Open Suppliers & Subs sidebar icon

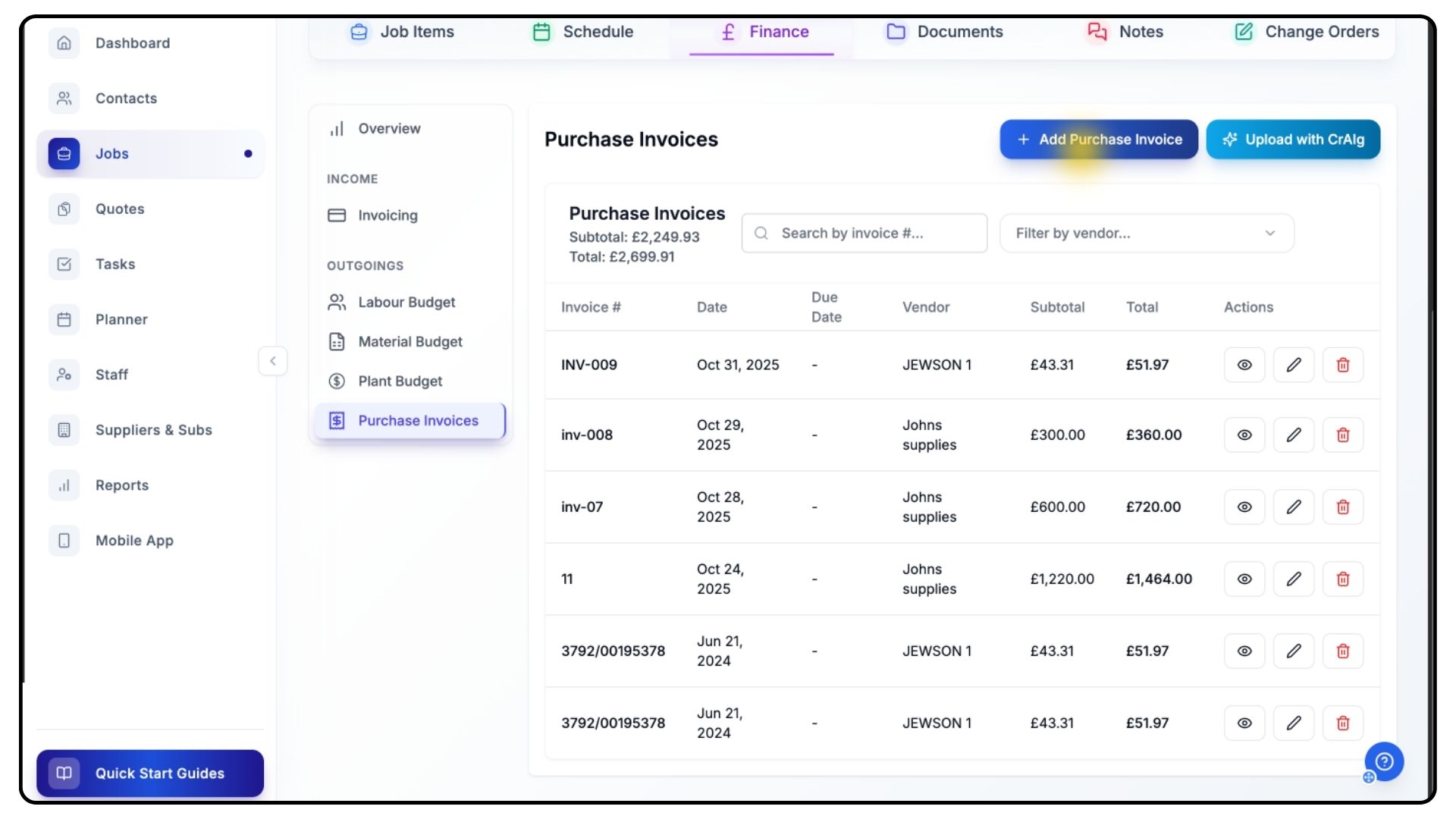[64, 430]
